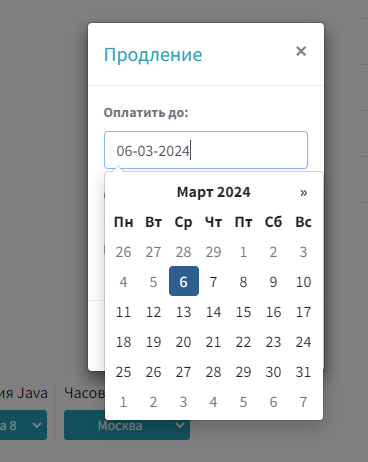The height and width of the screenshot is (462, 368).
Task: Select March 6 highlighted date
Action: pos(184,281)
